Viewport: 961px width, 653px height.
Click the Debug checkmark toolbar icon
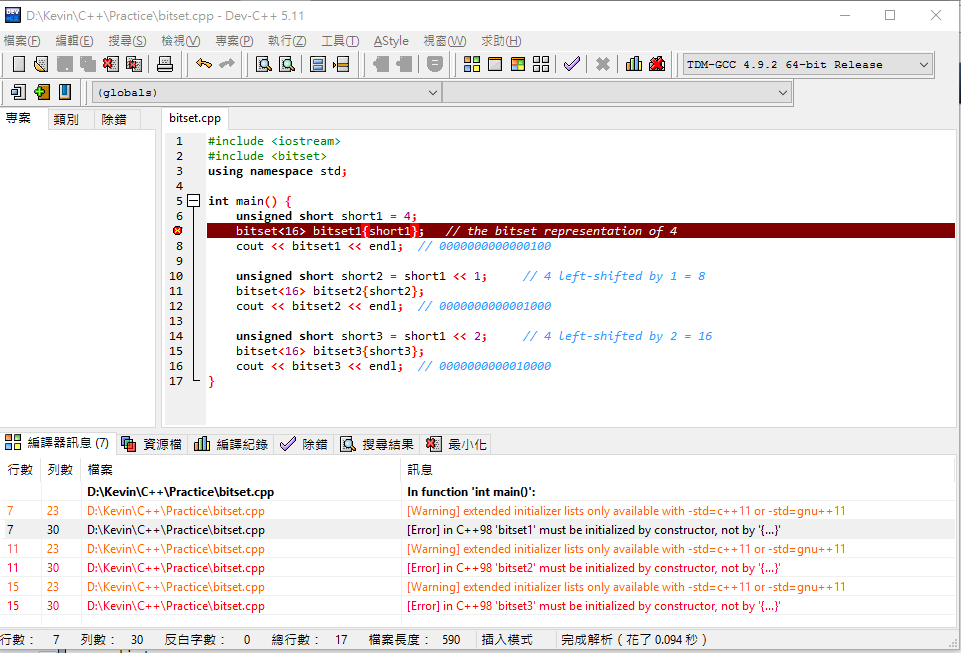(572, 64)
